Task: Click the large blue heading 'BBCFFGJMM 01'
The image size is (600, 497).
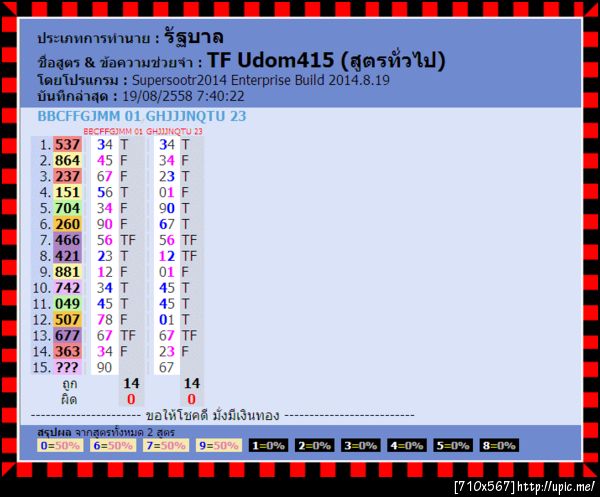Action: coord(90,116)
